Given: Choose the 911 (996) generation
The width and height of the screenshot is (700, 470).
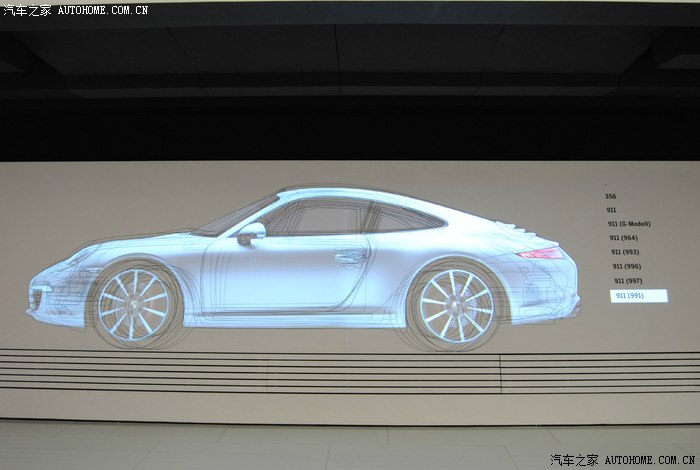Looking at the screenshot, I should click(627, 266).
